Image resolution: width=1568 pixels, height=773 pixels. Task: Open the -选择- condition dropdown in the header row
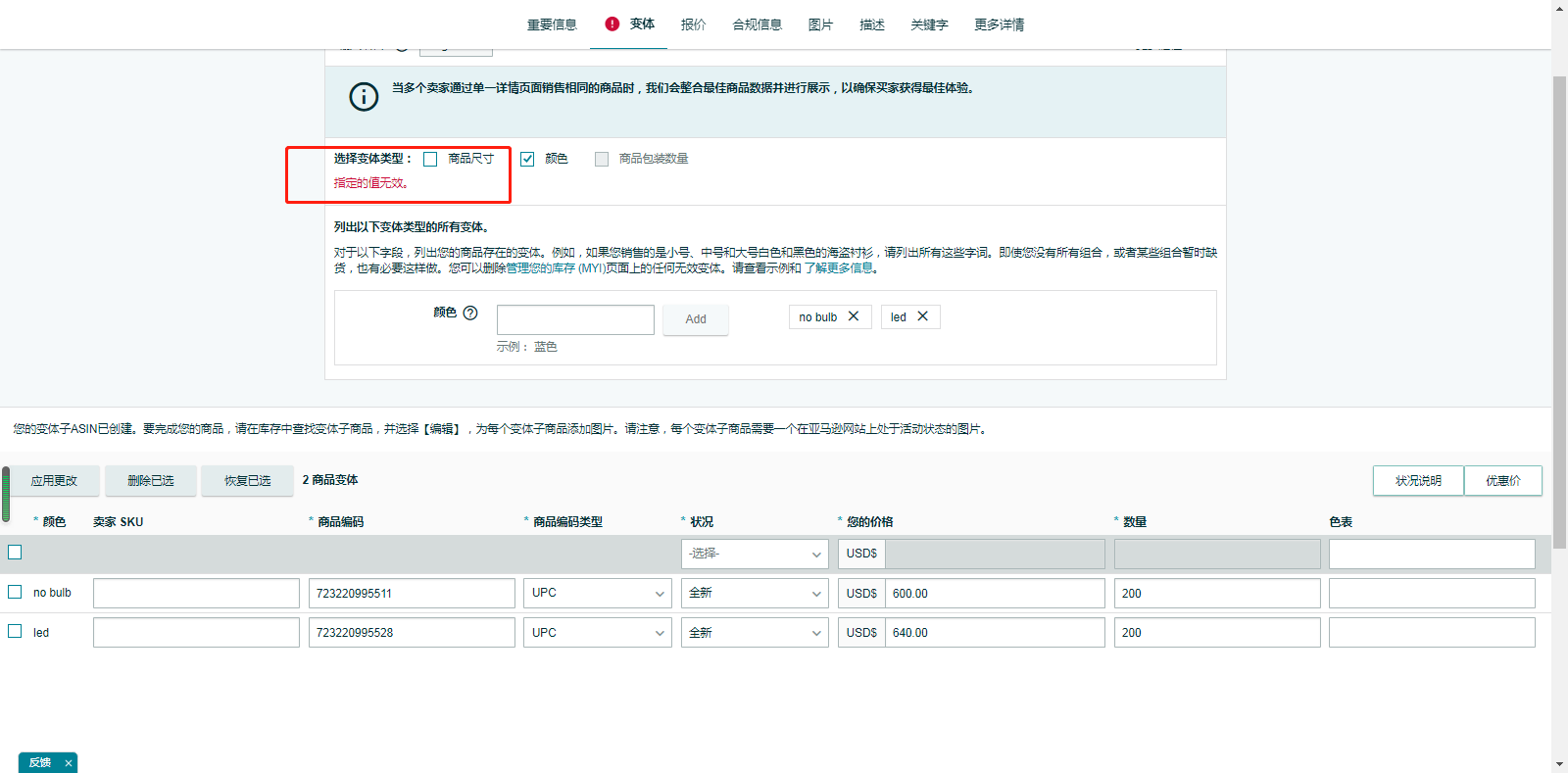755,554
